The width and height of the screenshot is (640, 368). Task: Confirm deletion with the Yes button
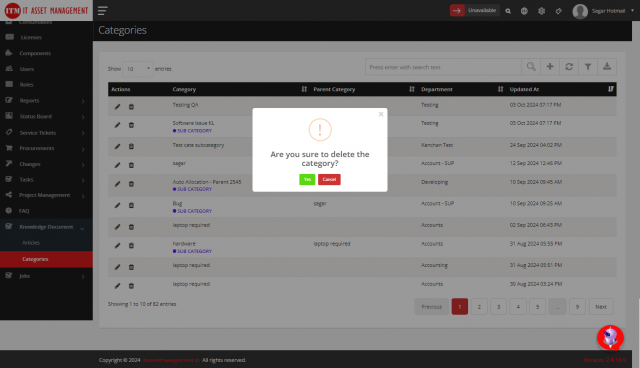click(x=307, y=180)
